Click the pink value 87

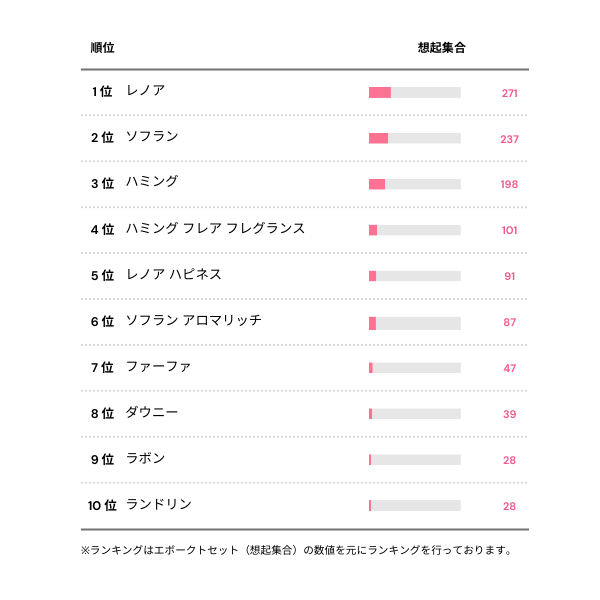point(509,323)
